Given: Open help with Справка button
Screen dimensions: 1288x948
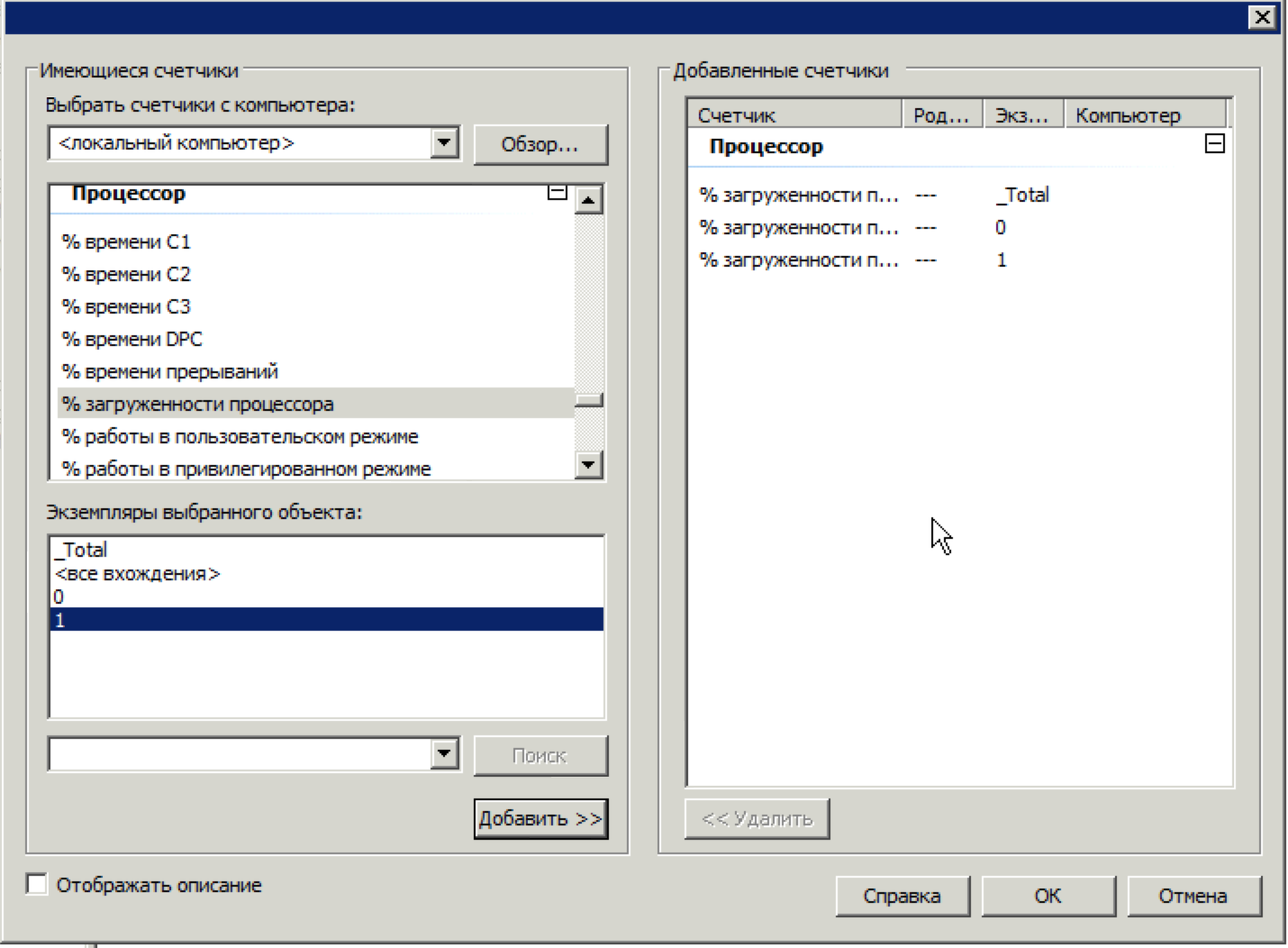Looking at the screenshot, I should (902, 896).
